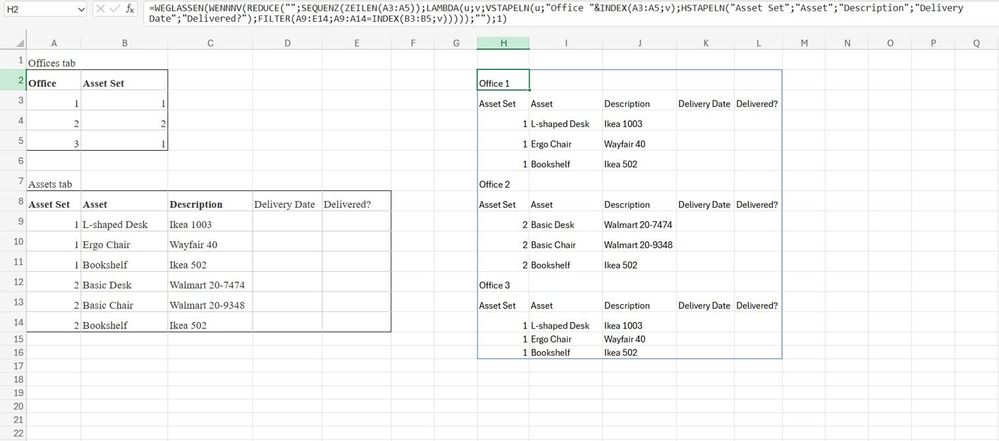Screen dimensions: 999x441
Task: Select the 'Office 1' cell H2
Action: [x=503, y=80]
